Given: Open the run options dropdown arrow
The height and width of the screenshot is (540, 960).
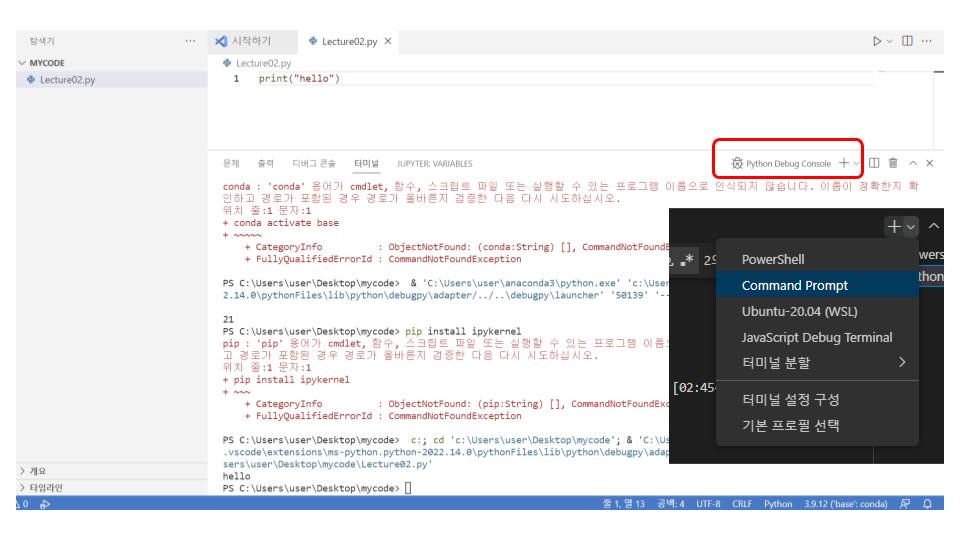Looking at the screenshot, I should pyautogui.click(x=890, y=42).
